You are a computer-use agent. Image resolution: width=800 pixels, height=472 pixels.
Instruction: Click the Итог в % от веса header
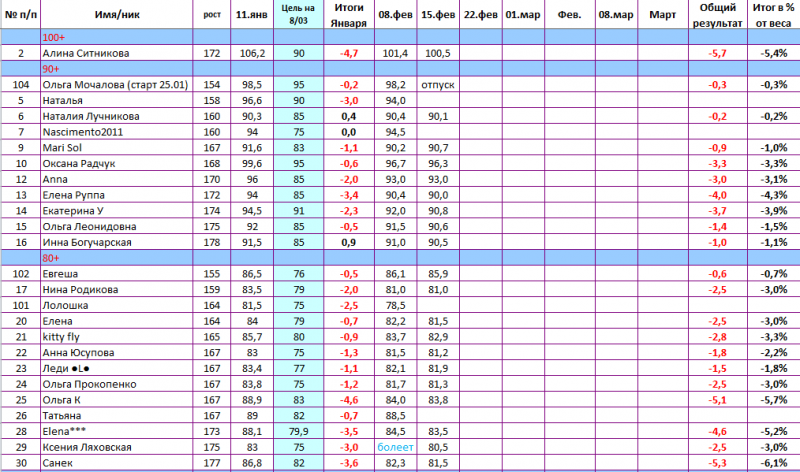tap(770, 16)
